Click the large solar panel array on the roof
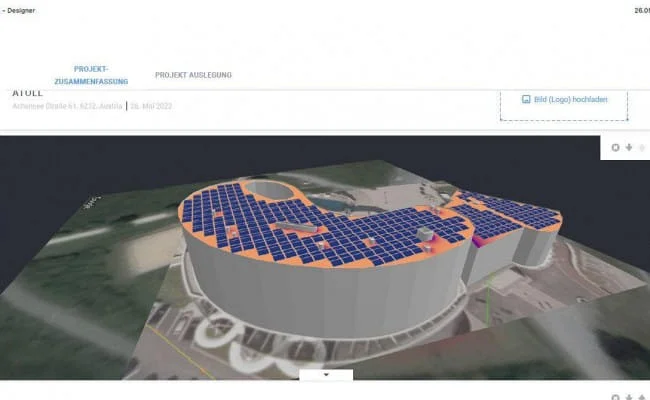This screenshot has height=400, width=650. pyautogui.click(x=340, y=230)
